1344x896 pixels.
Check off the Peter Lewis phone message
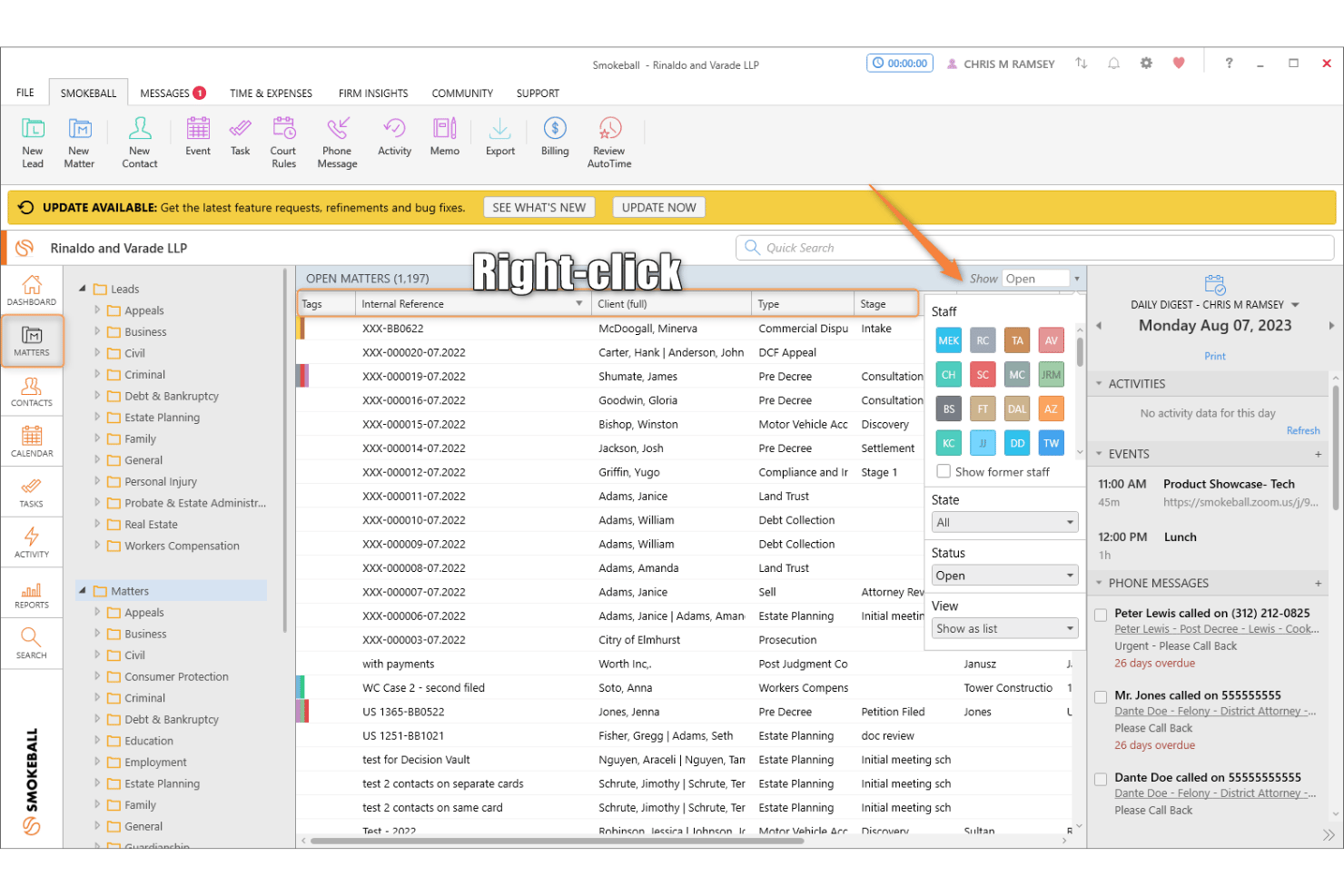[x=1101, y=615]
